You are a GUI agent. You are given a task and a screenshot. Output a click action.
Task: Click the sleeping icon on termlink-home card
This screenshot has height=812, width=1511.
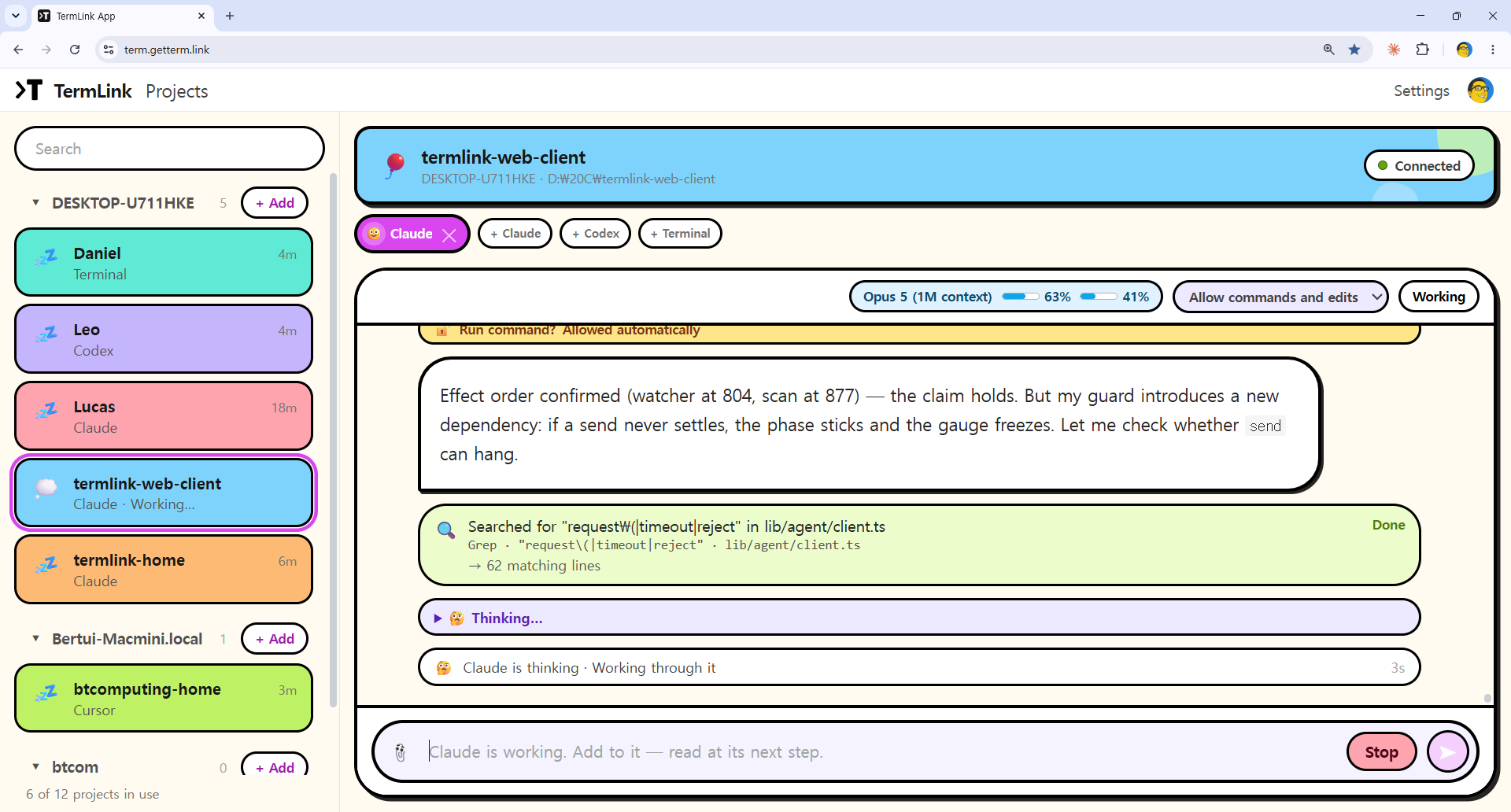click(46, 564)
